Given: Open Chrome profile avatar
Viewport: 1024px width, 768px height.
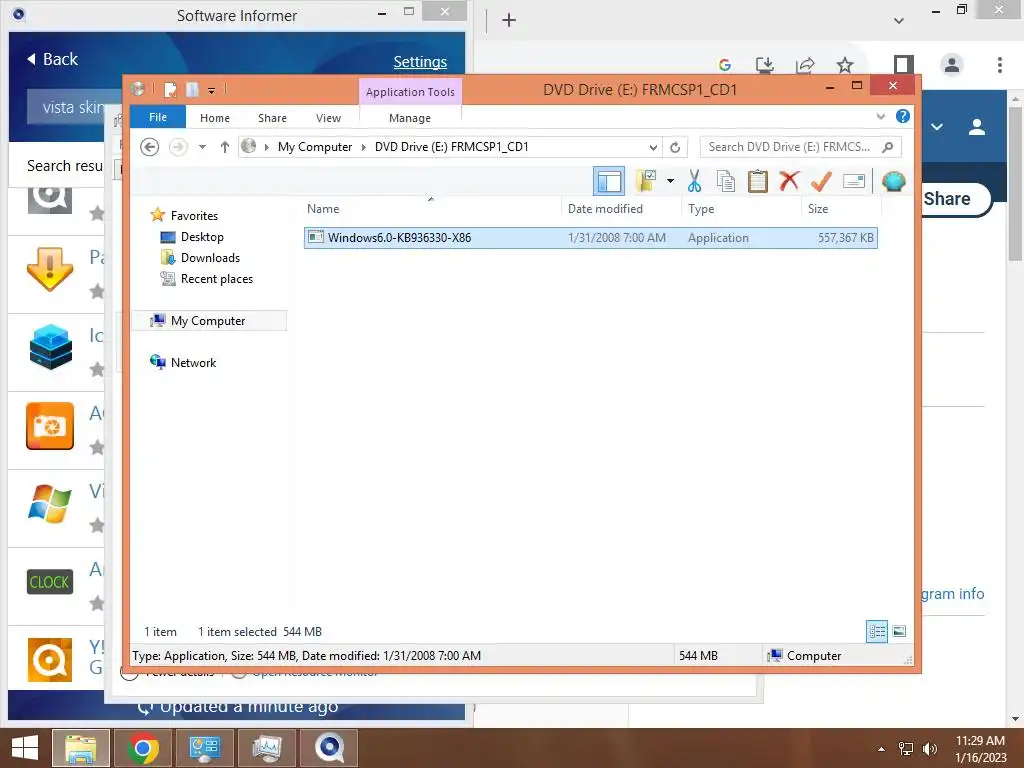Looking at the screenshot, I should coord(952,65).
